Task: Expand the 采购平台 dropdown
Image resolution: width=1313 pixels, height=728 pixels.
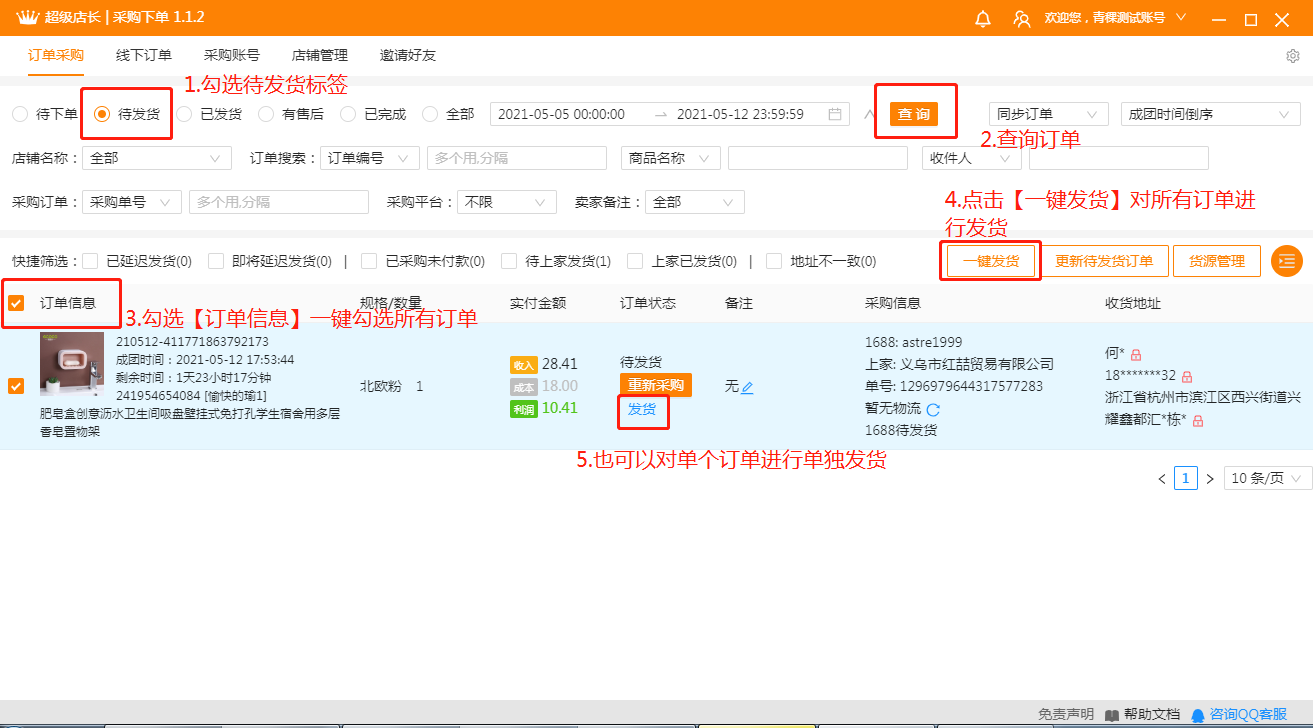Action: coord(506,202)
